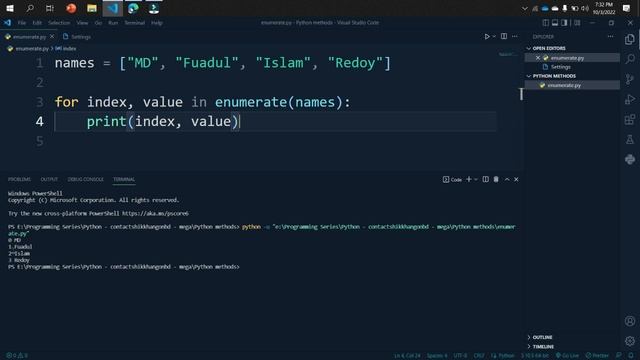The height and width of the screenshot is (360, 640).
Task: Customize layout from title bar icon
Action: coord(577,23)
